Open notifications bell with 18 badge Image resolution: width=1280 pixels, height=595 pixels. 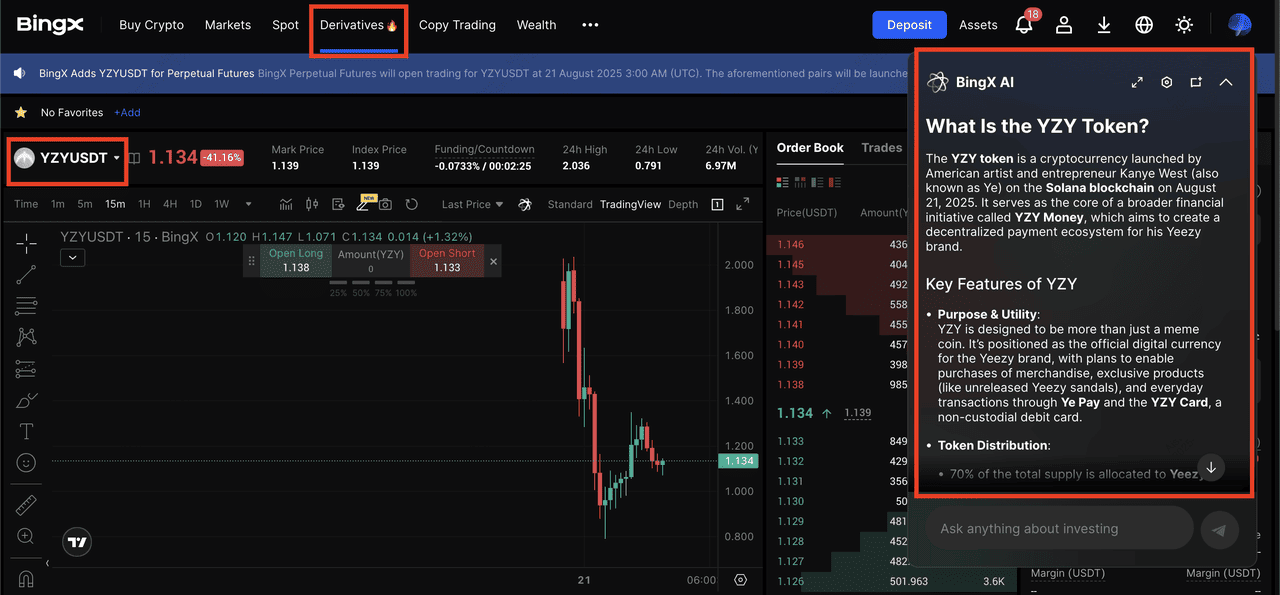click(x=1024, y=25)
